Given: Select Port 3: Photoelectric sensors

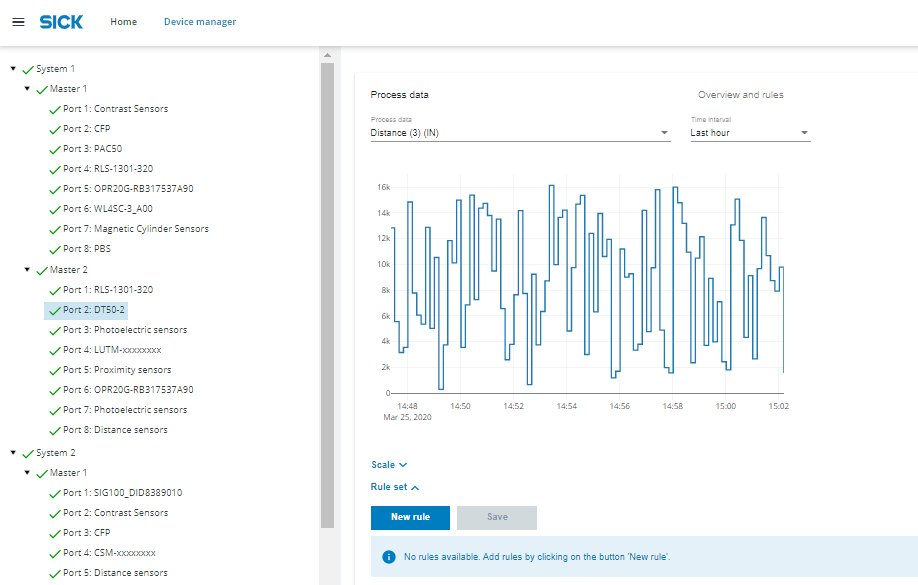Looking at the screenshot, I should 125,330.
